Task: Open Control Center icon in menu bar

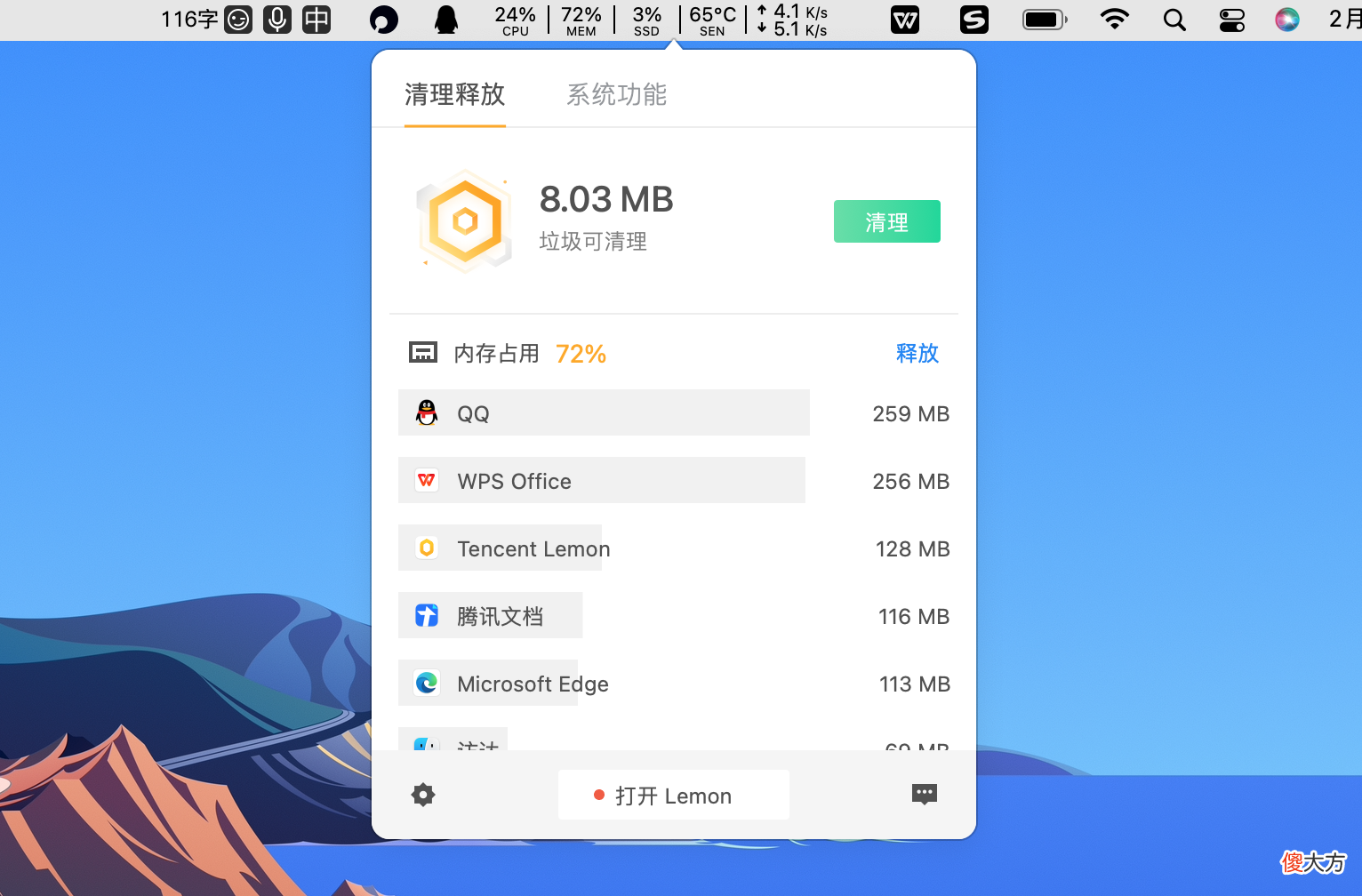Action: 1232,20
